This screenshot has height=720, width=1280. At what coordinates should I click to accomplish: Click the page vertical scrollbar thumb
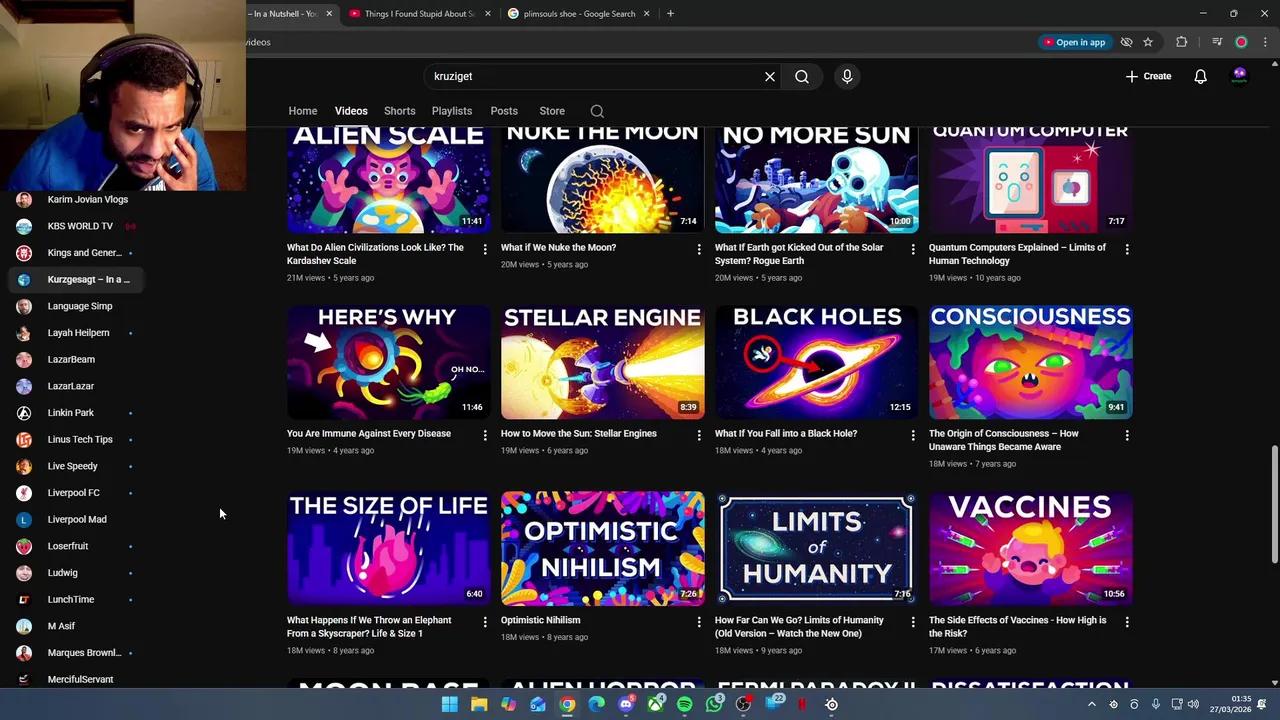click(x=1274, y=505)
